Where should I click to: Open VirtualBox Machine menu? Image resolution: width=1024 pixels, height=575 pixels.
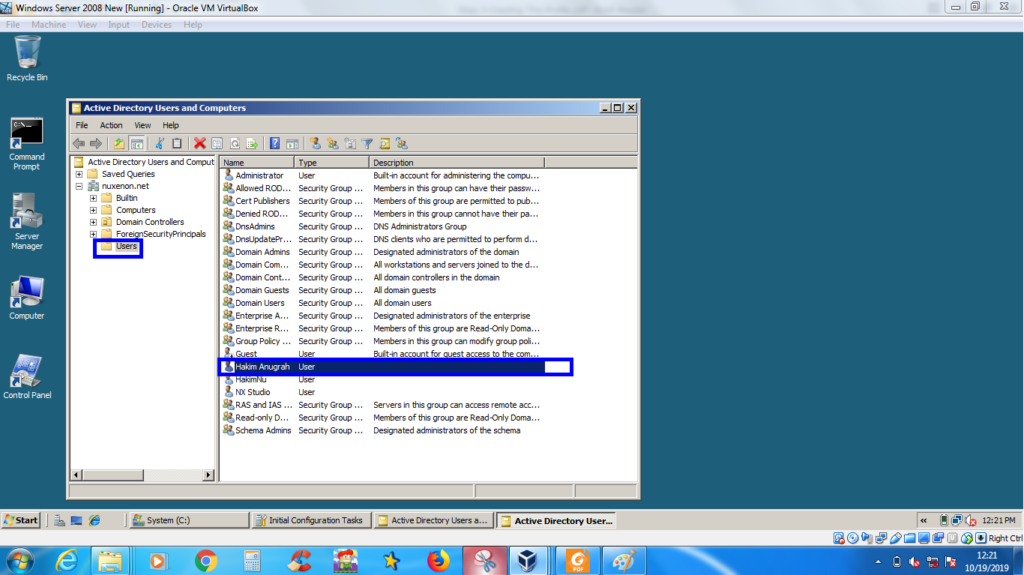pyautogui.click(x=48, y=25)
